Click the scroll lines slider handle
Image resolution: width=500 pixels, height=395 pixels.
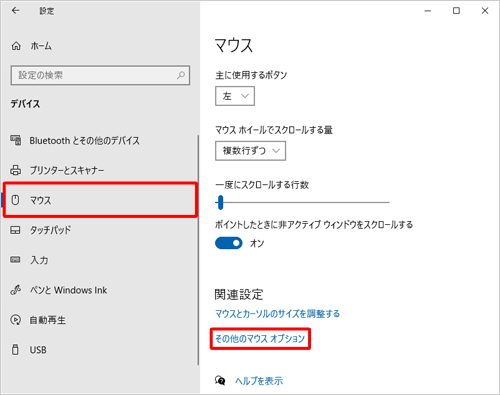220,202
